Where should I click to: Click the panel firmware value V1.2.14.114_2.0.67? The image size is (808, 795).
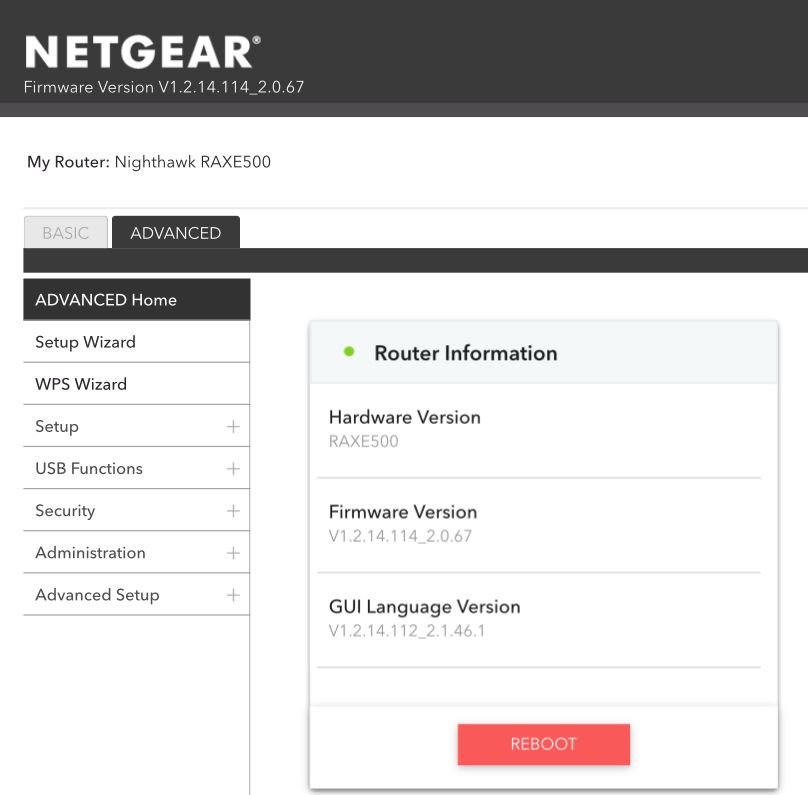[x=400, y=536]
